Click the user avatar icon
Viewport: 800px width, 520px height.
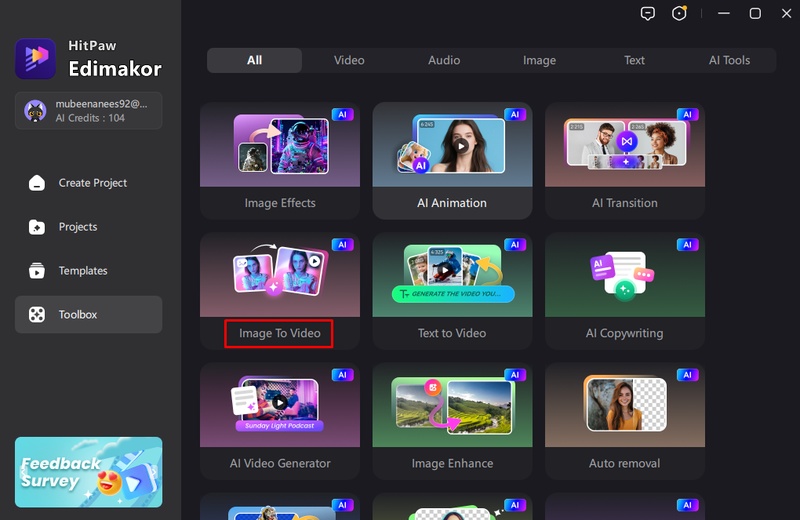pyautogui.click(x=35, y=111)
